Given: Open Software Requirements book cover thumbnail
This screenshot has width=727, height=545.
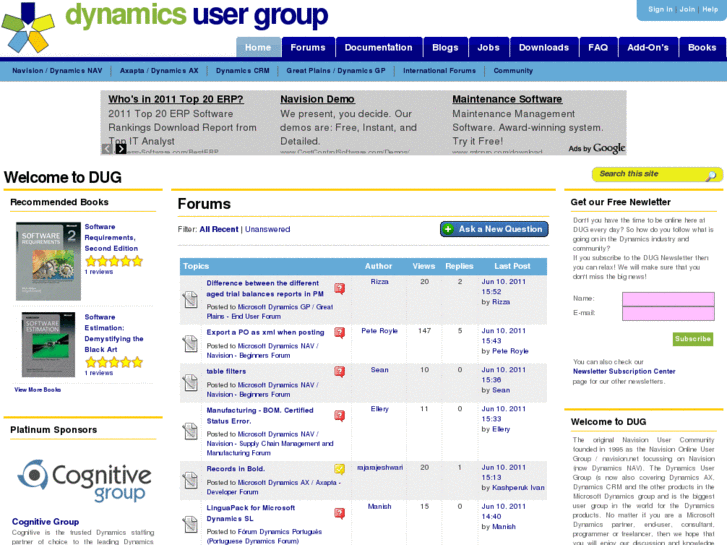Looking at the screenshot, I should pyautogui.click(x=48, y=261).
